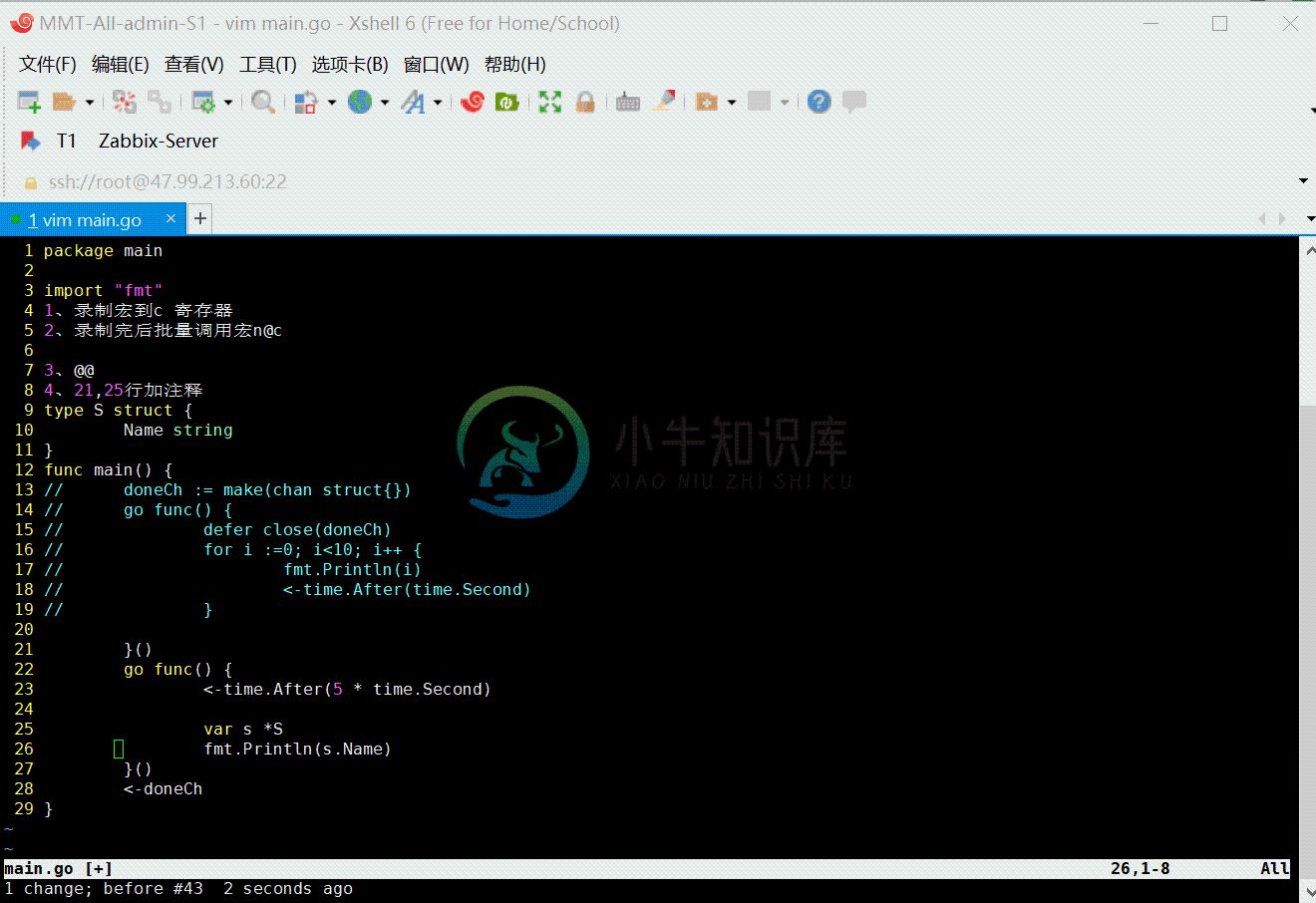The height and width of the screenshot is (903, 1316).
Task: Open session Properties gear icon
Action: (203, 102)
